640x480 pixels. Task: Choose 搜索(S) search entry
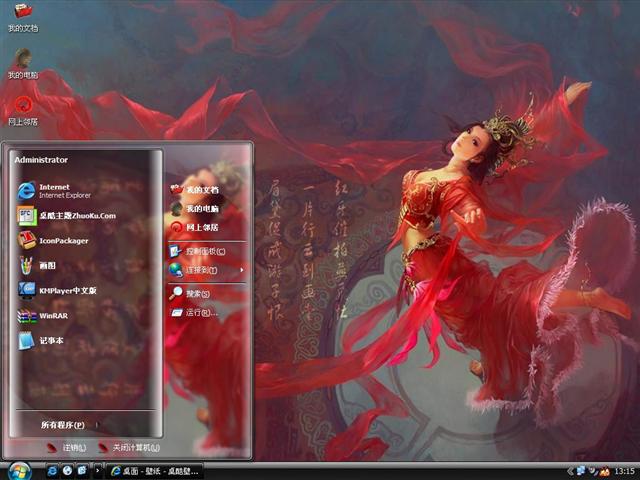190,293
